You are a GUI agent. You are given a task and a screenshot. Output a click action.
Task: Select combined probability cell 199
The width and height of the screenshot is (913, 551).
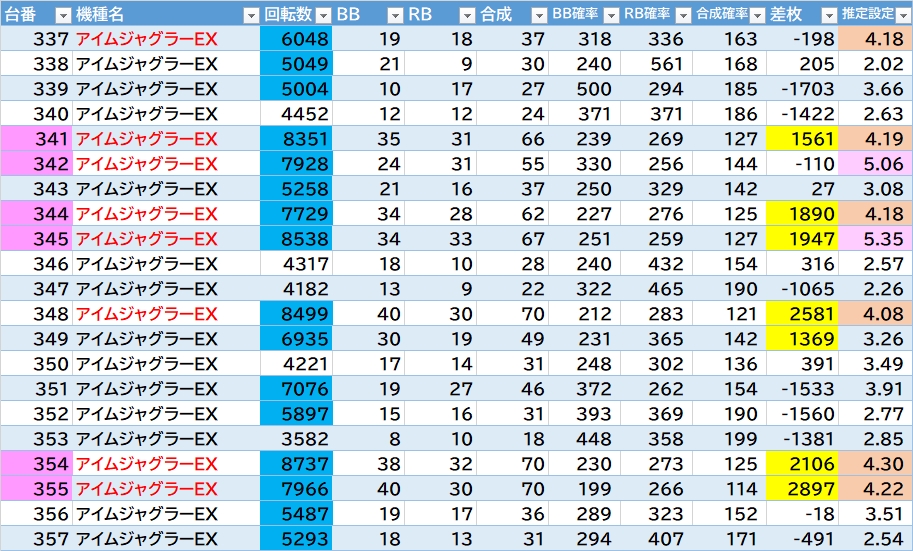point(730,439)
